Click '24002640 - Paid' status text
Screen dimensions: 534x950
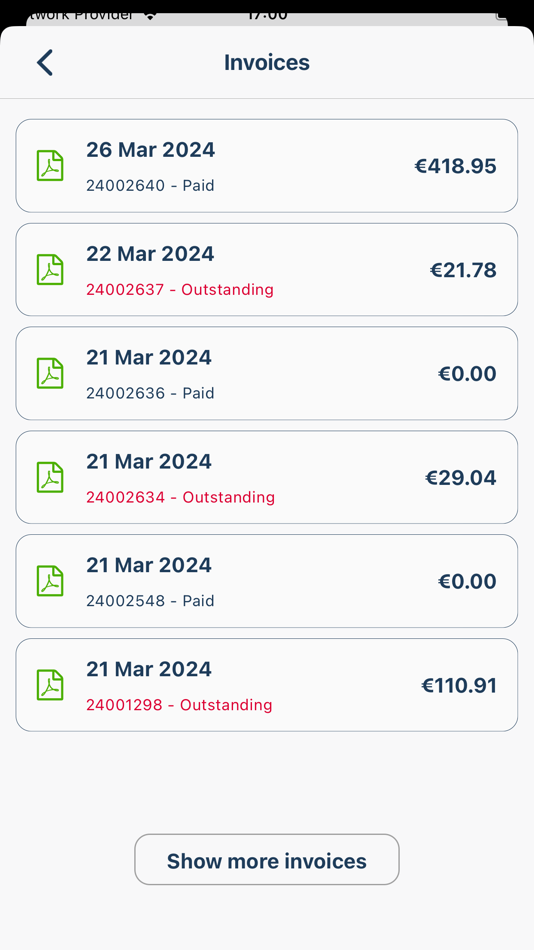pyautogui.click(x=150, y=185)
